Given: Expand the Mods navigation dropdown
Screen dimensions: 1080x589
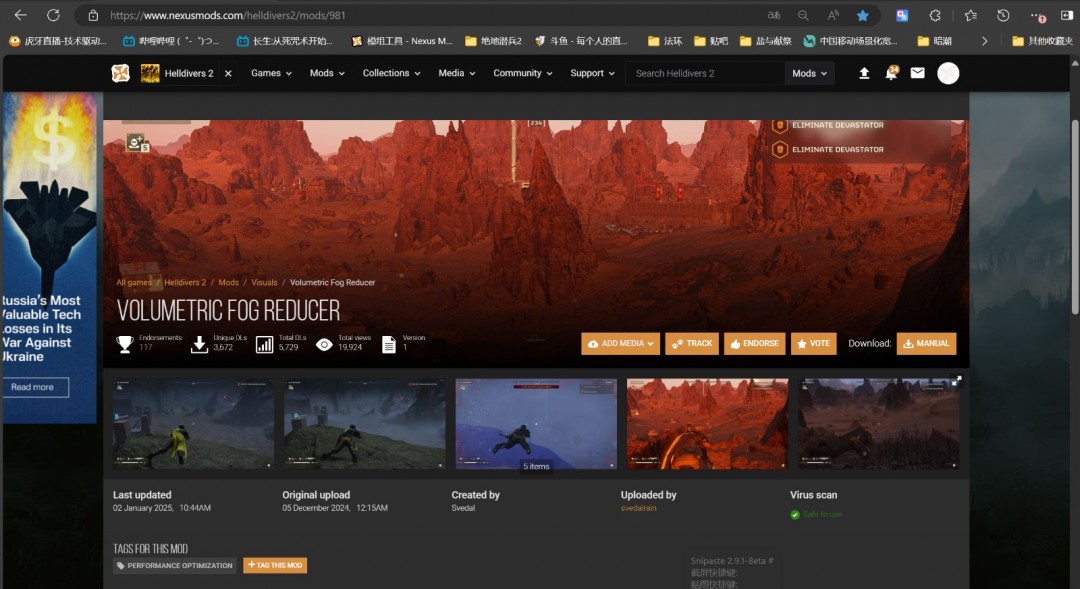Looking at the screenshot, I should point(327,73).
